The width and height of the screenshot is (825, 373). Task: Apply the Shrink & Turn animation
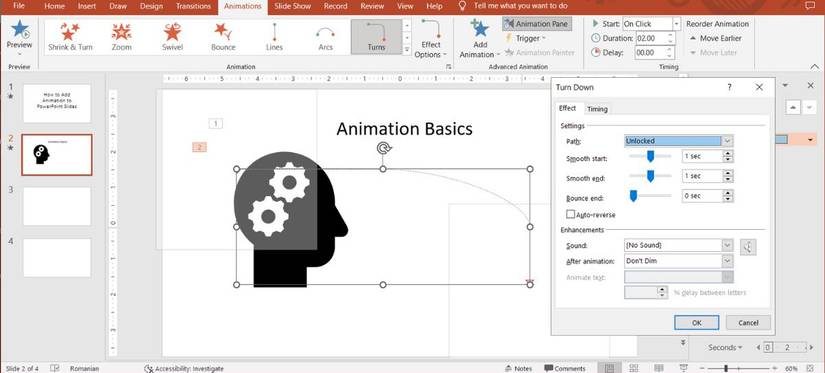pyautogui.click(x=70, y=37)
